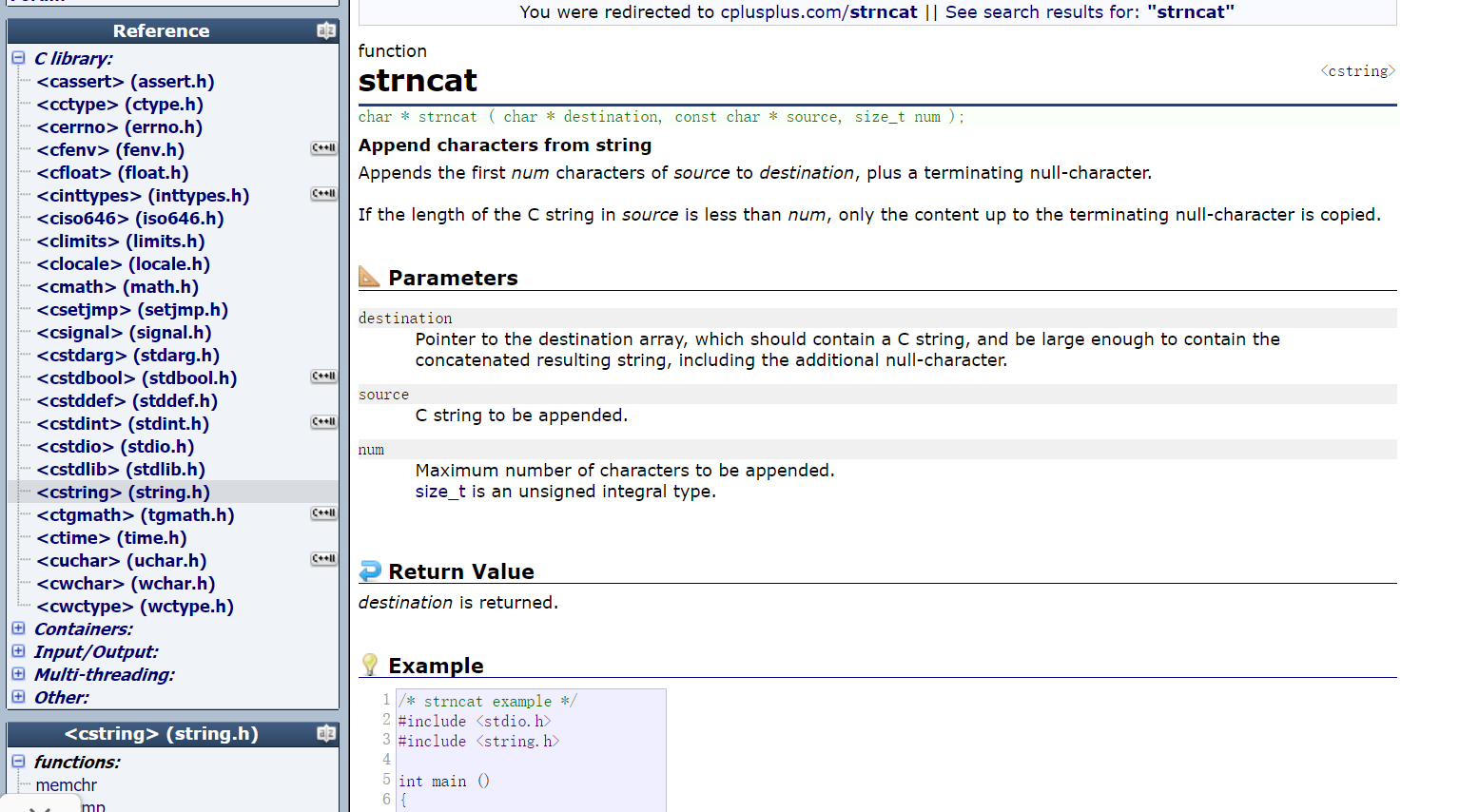
Task: Click the Parameters section ruler icon
Action: tap(369, 277)
